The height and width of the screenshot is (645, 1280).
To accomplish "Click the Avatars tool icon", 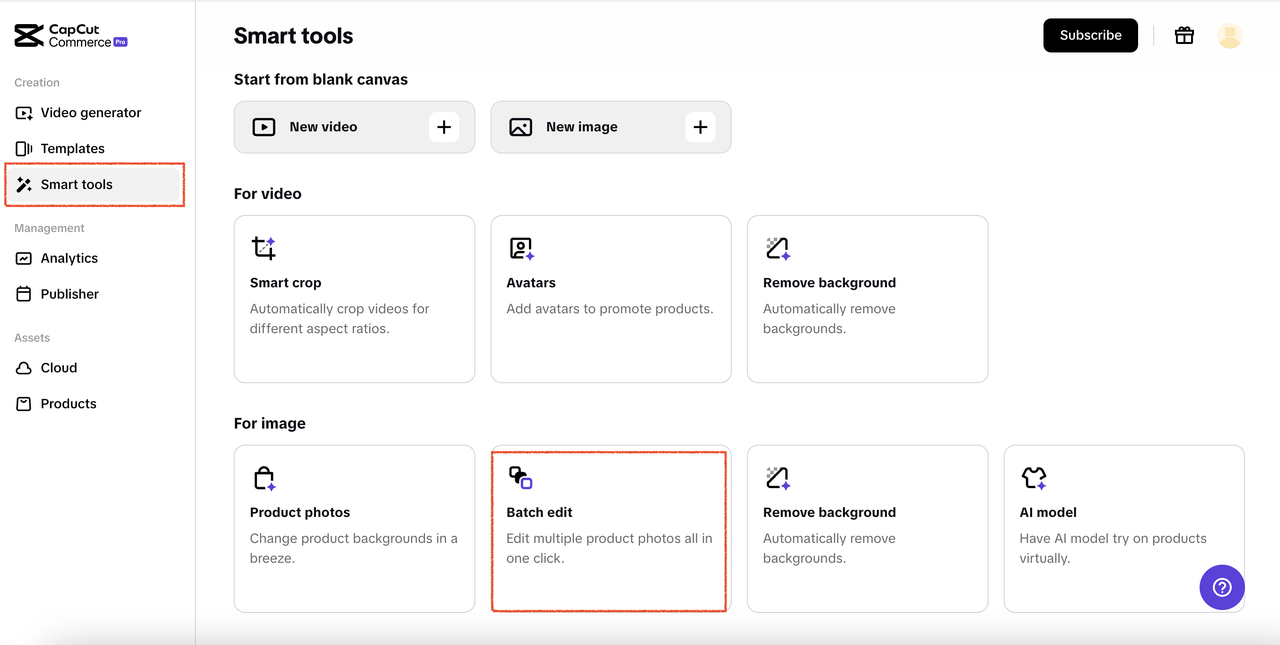I will pos(521,248).
